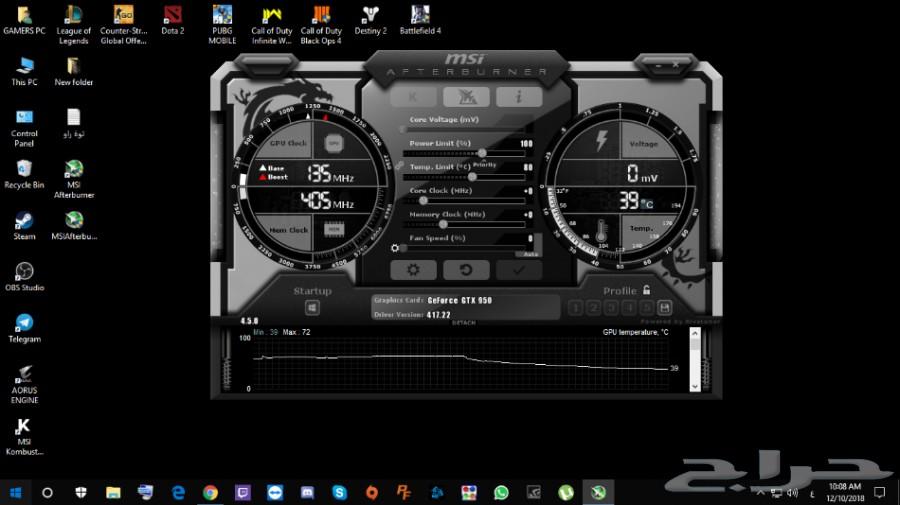Open Google Chrome from the taskbar
The image size is (900, 505).
210,492
